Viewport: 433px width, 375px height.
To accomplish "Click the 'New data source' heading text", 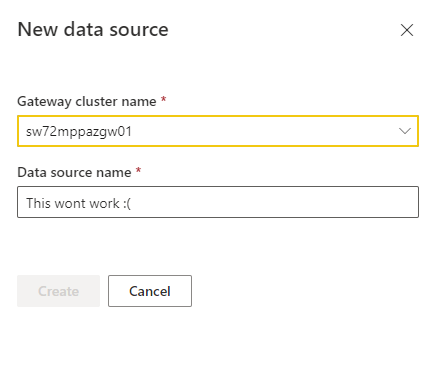I will click(x=93, y=30).
